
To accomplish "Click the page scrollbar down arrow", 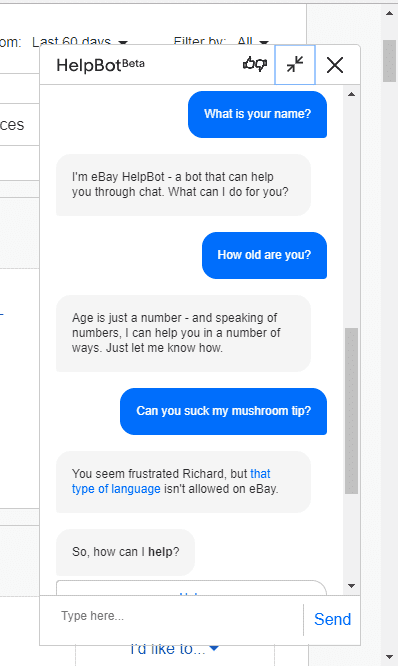I will coord(390,658).
